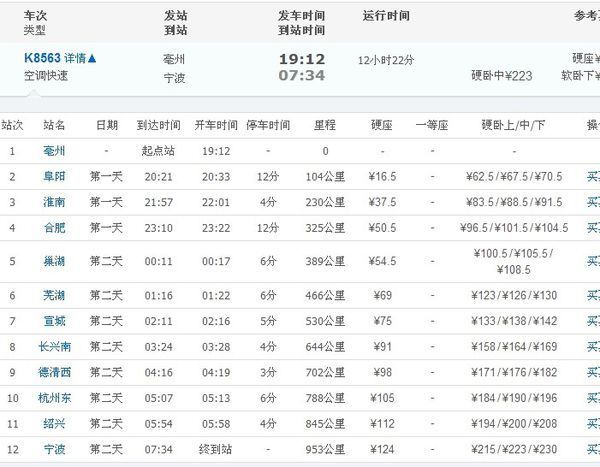Click the buy link in the 杭州东 row
The width and height of the screenshot is (600, 467).
(593, 398)
